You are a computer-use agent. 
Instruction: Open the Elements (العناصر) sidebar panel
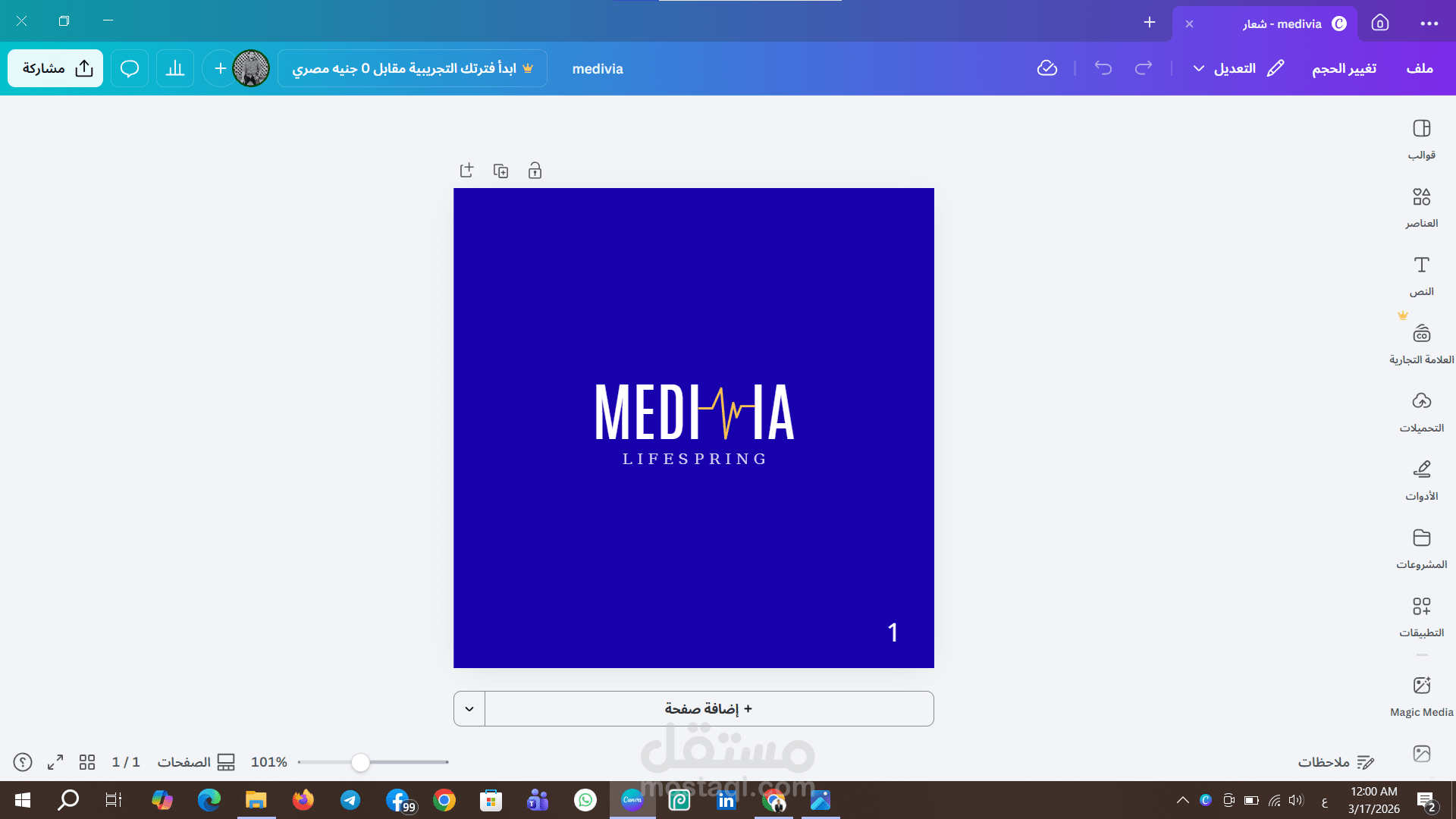tap(1421, 207)
